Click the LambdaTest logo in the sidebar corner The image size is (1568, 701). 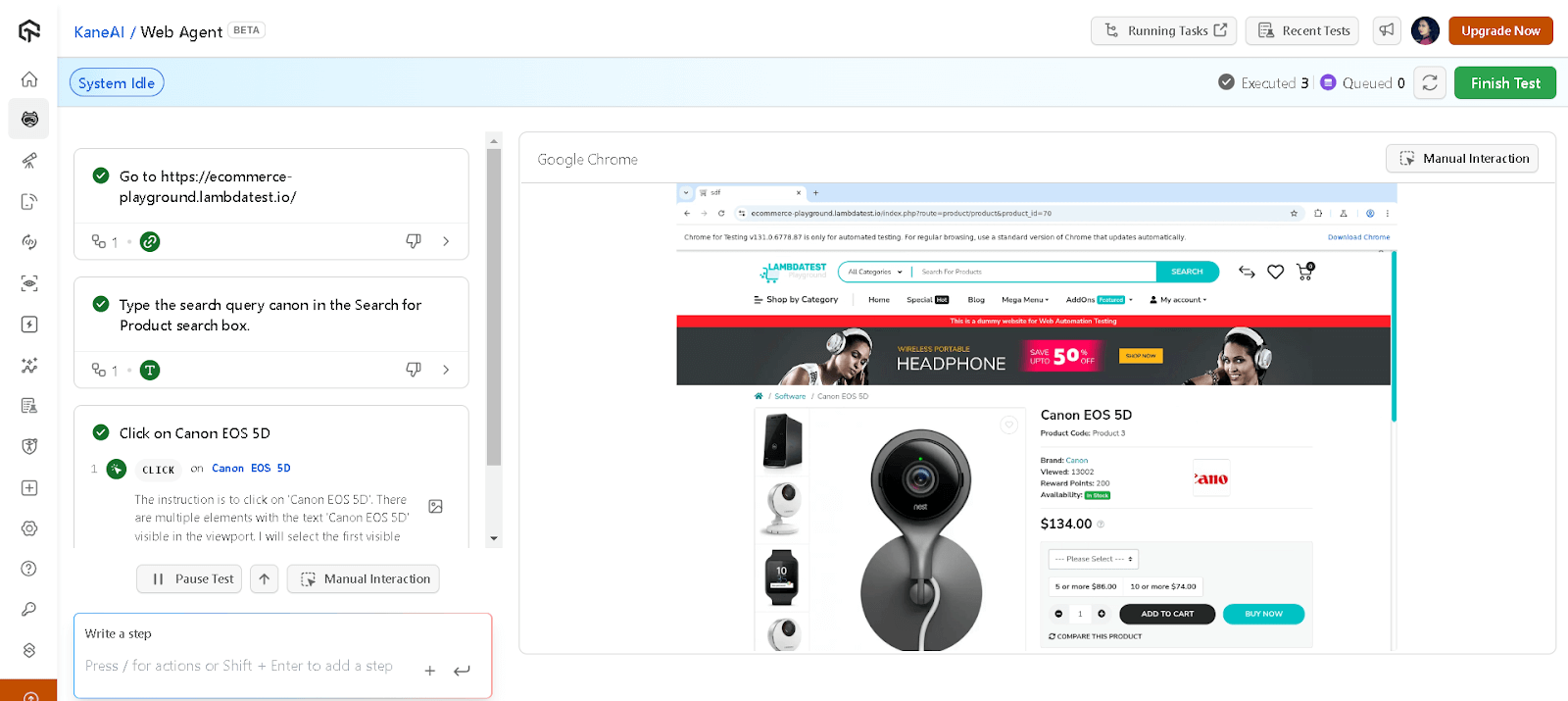(29, 30)
